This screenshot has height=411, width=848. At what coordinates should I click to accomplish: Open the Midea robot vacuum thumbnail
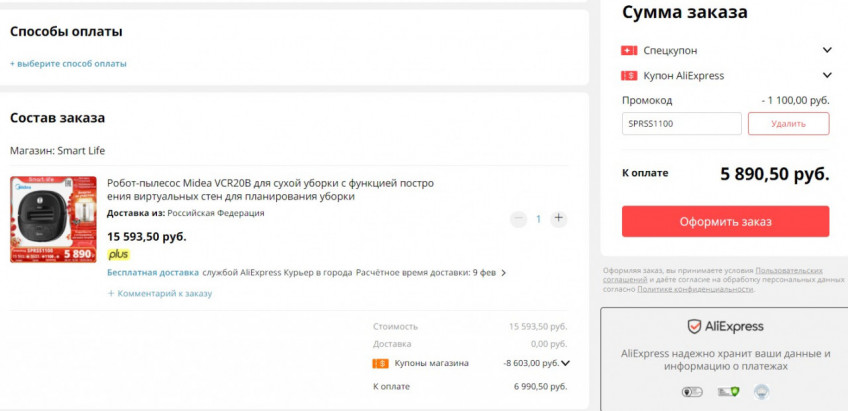[x=53, y=219]
